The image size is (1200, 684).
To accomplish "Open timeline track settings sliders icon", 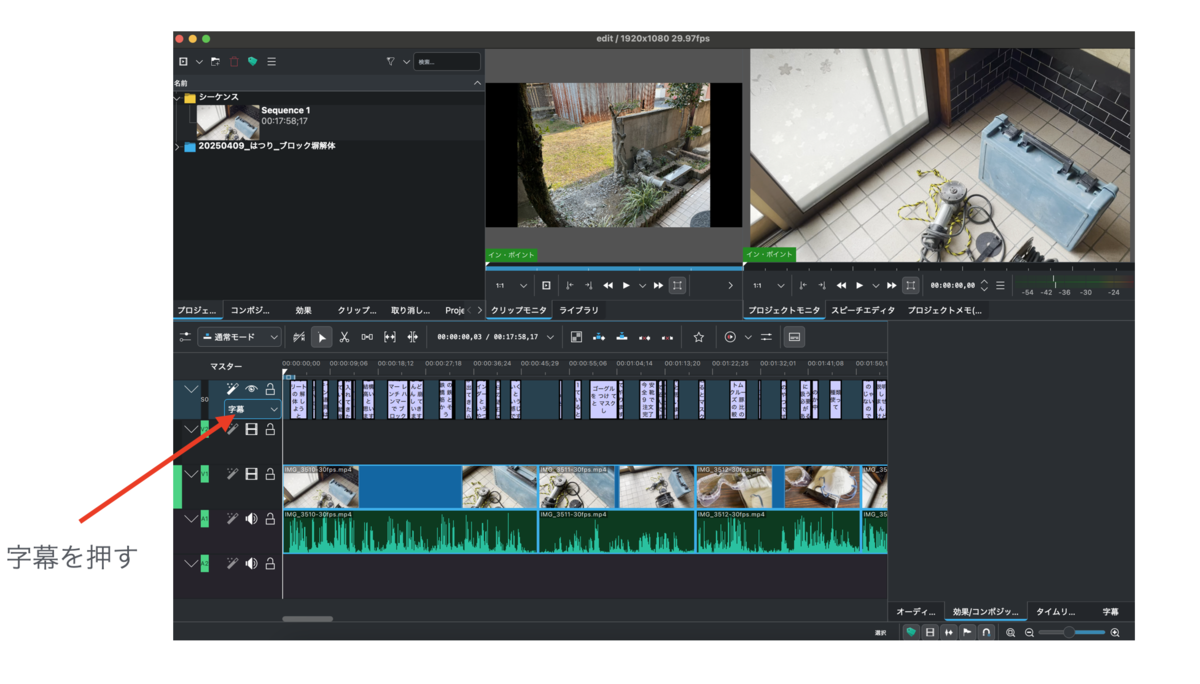I will pyautogui.click(x=185, y=338).
